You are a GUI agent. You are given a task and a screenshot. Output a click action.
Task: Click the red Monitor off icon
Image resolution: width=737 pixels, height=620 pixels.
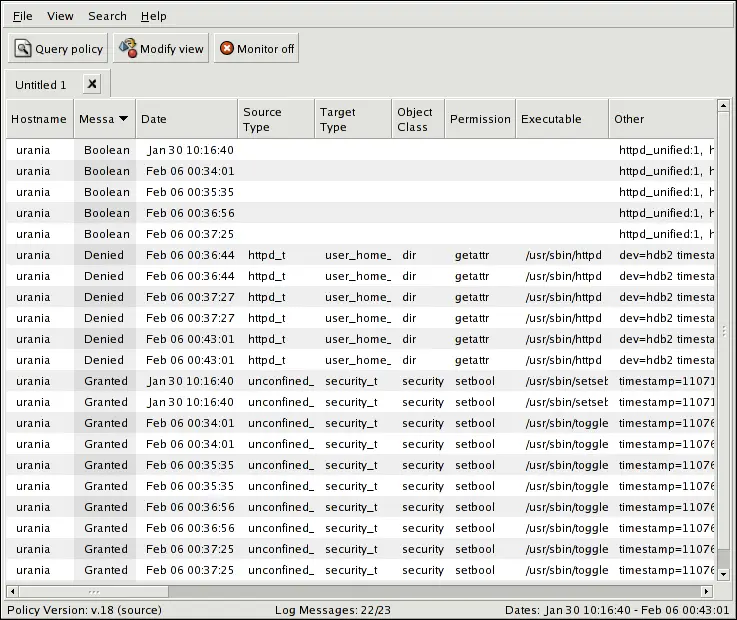coord(227,49)
